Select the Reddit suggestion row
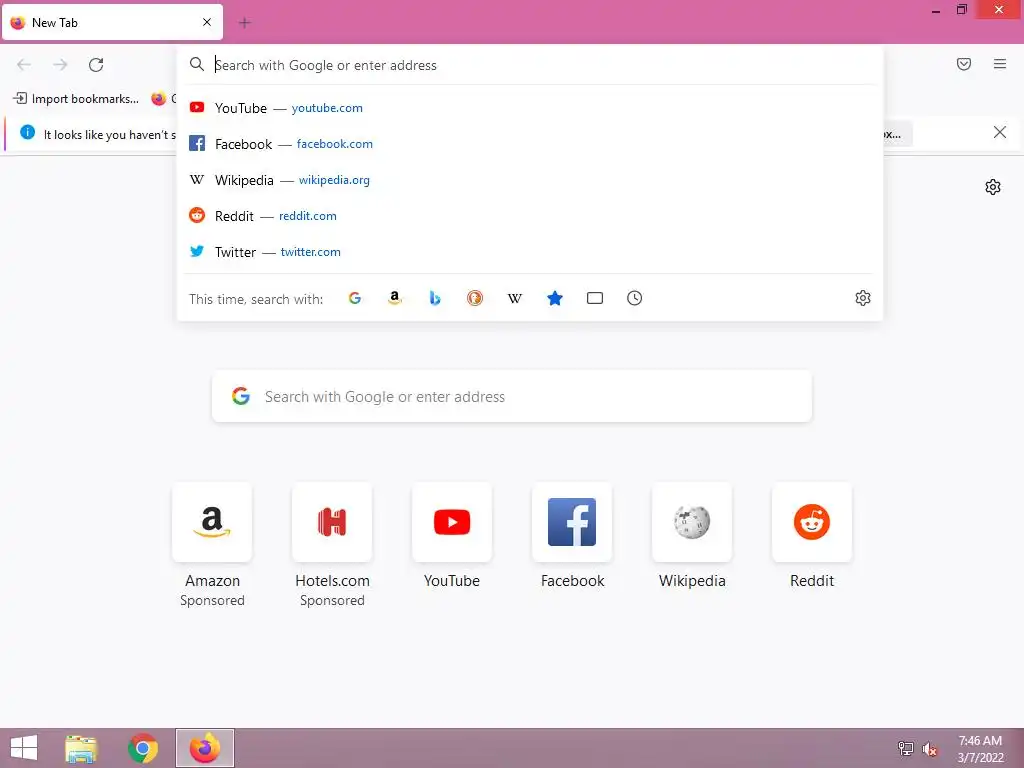 coord(530,216)
